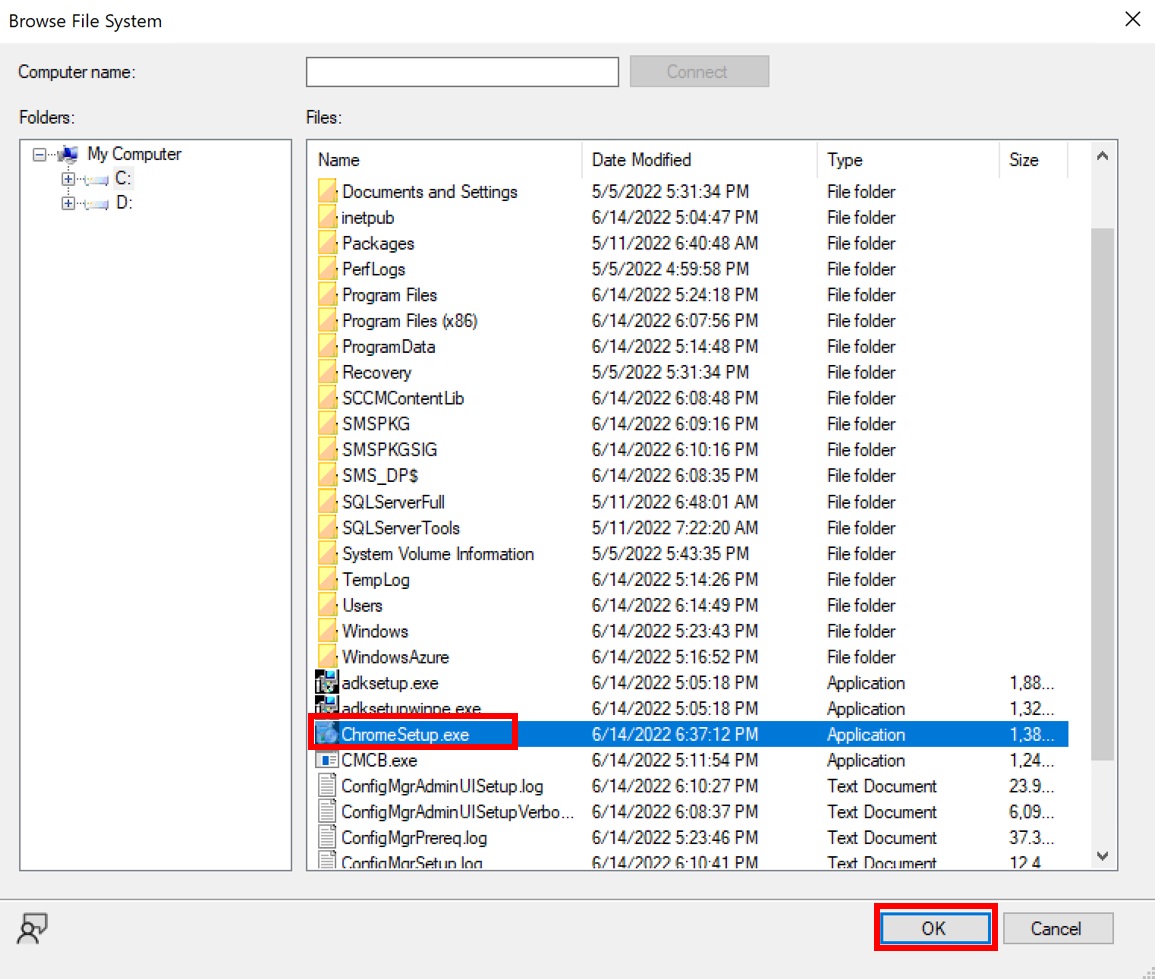Confirm selection with OK button
The image size is (1155, 979).
coord(935,928)
